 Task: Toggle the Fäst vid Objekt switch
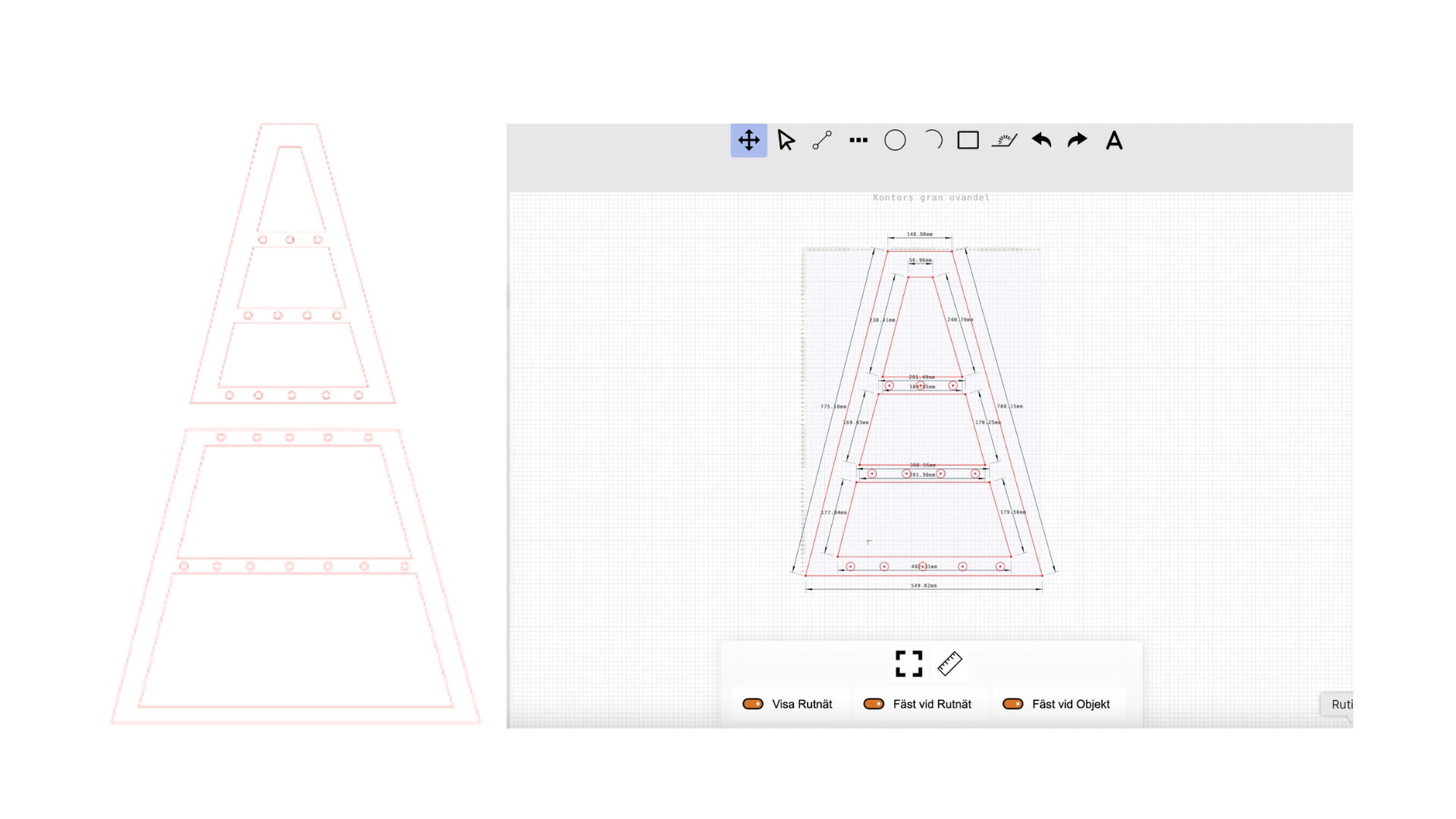coord(1013,704)
